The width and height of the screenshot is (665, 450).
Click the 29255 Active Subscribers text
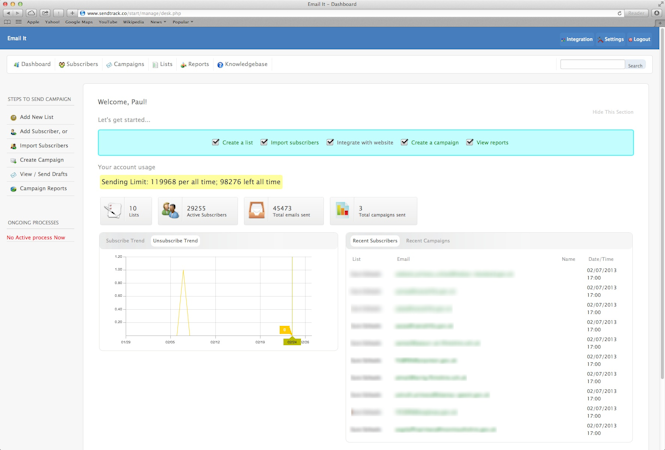pyautogui.click(x=207, y=211)
